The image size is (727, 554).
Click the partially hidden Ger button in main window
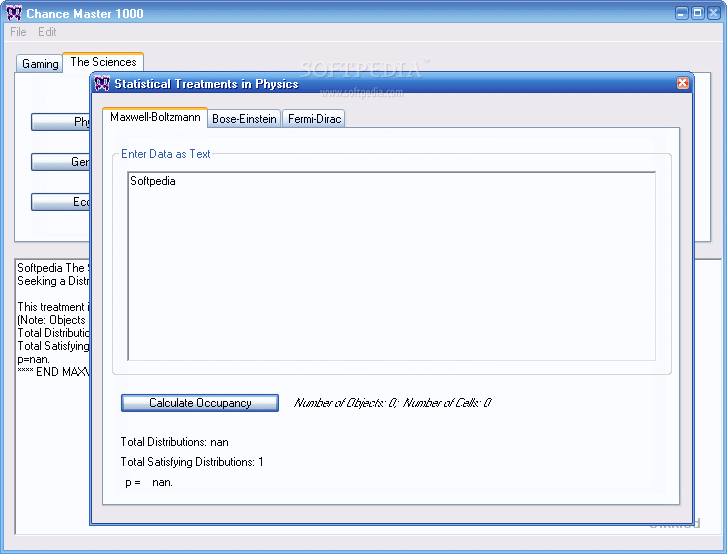pyautogui.click(x=60, y=162)
